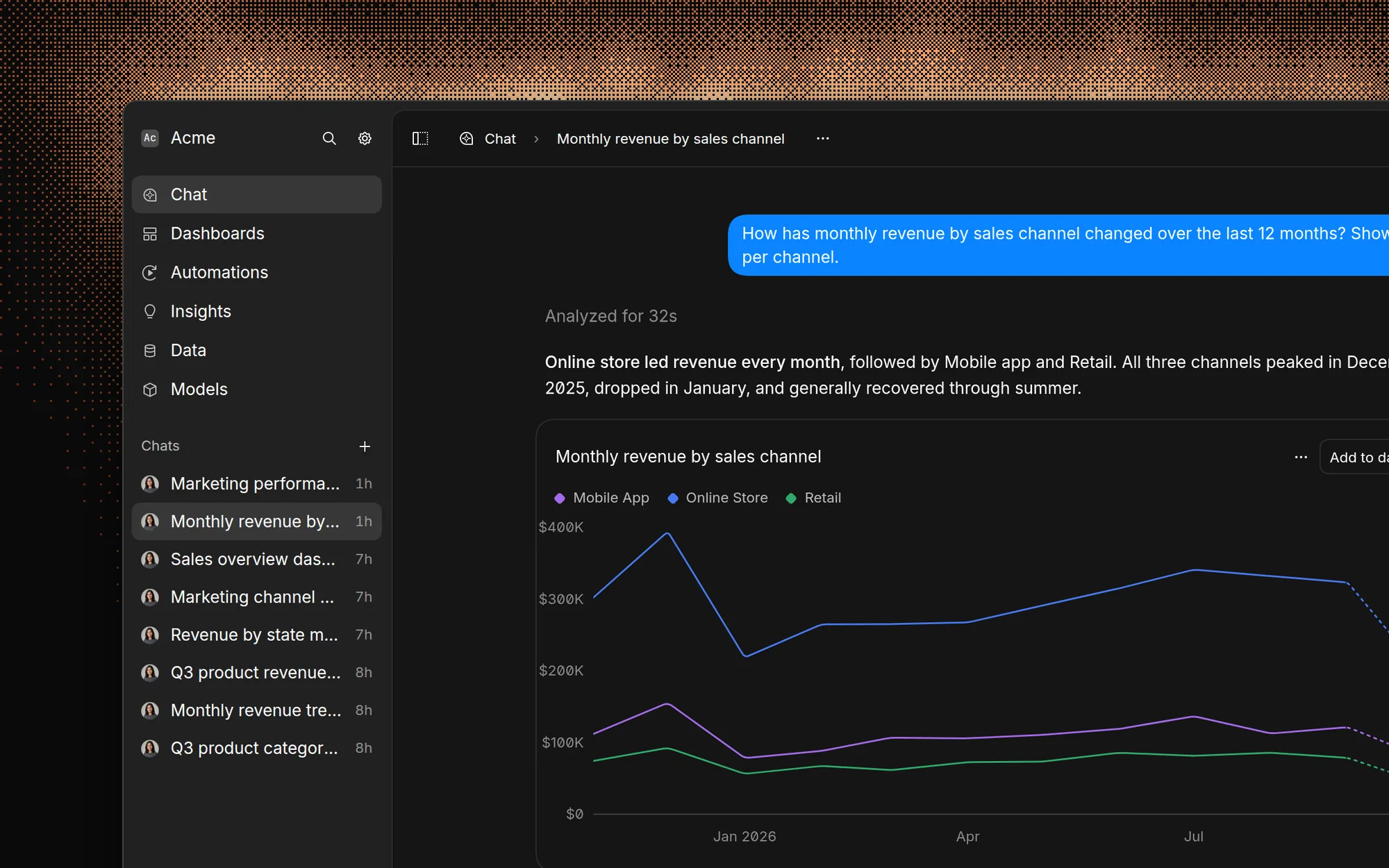
Task: Toggle Online Store series in legend
Action: click(717, 498)
